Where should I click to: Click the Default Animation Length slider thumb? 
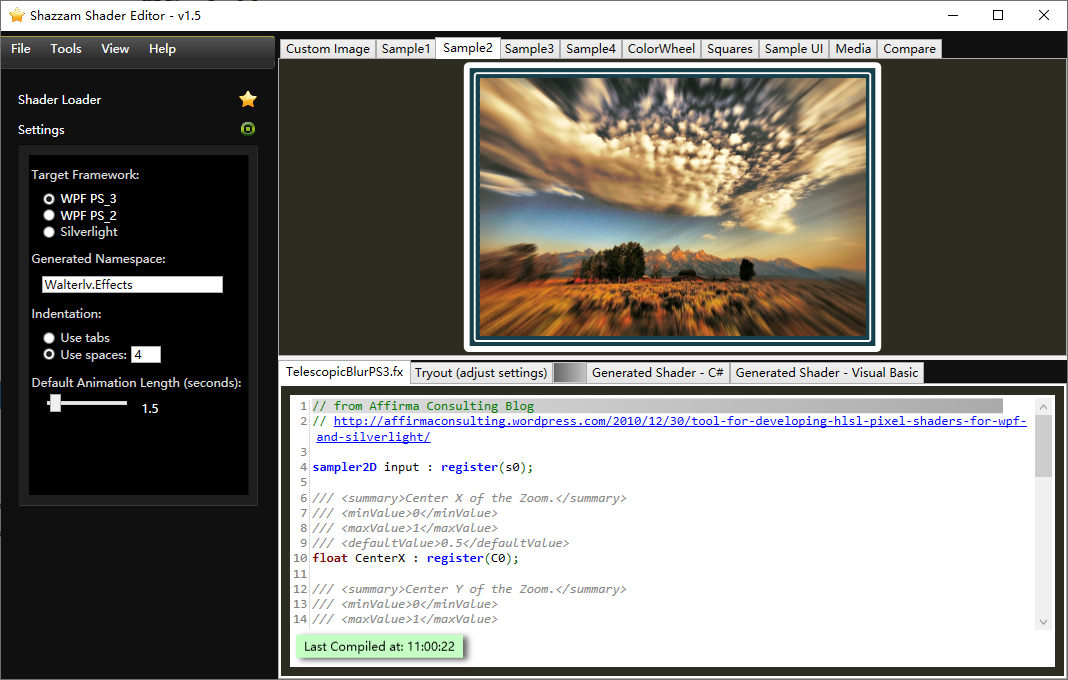(55, 403)
